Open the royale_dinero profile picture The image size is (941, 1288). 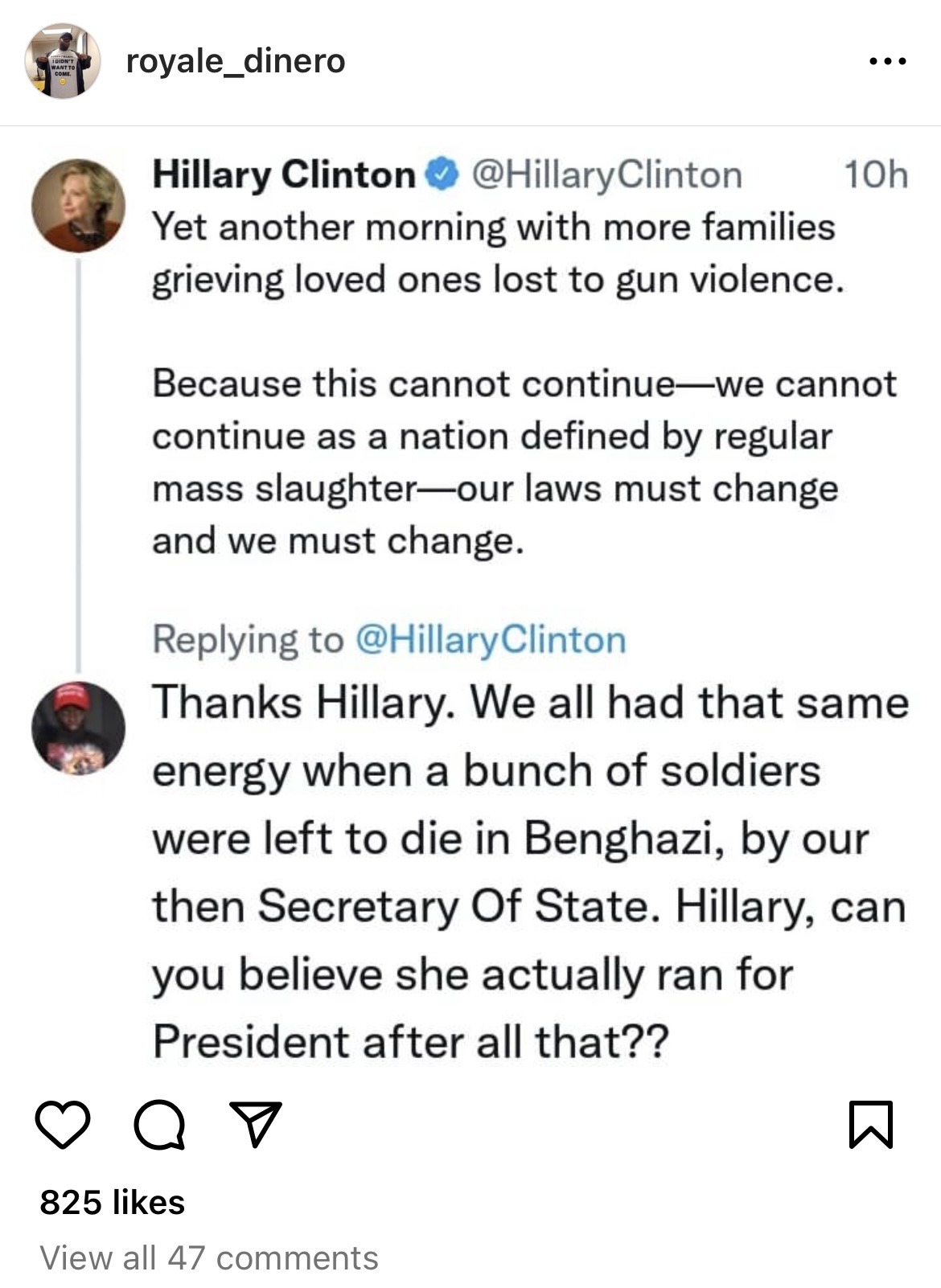point(63,61)
